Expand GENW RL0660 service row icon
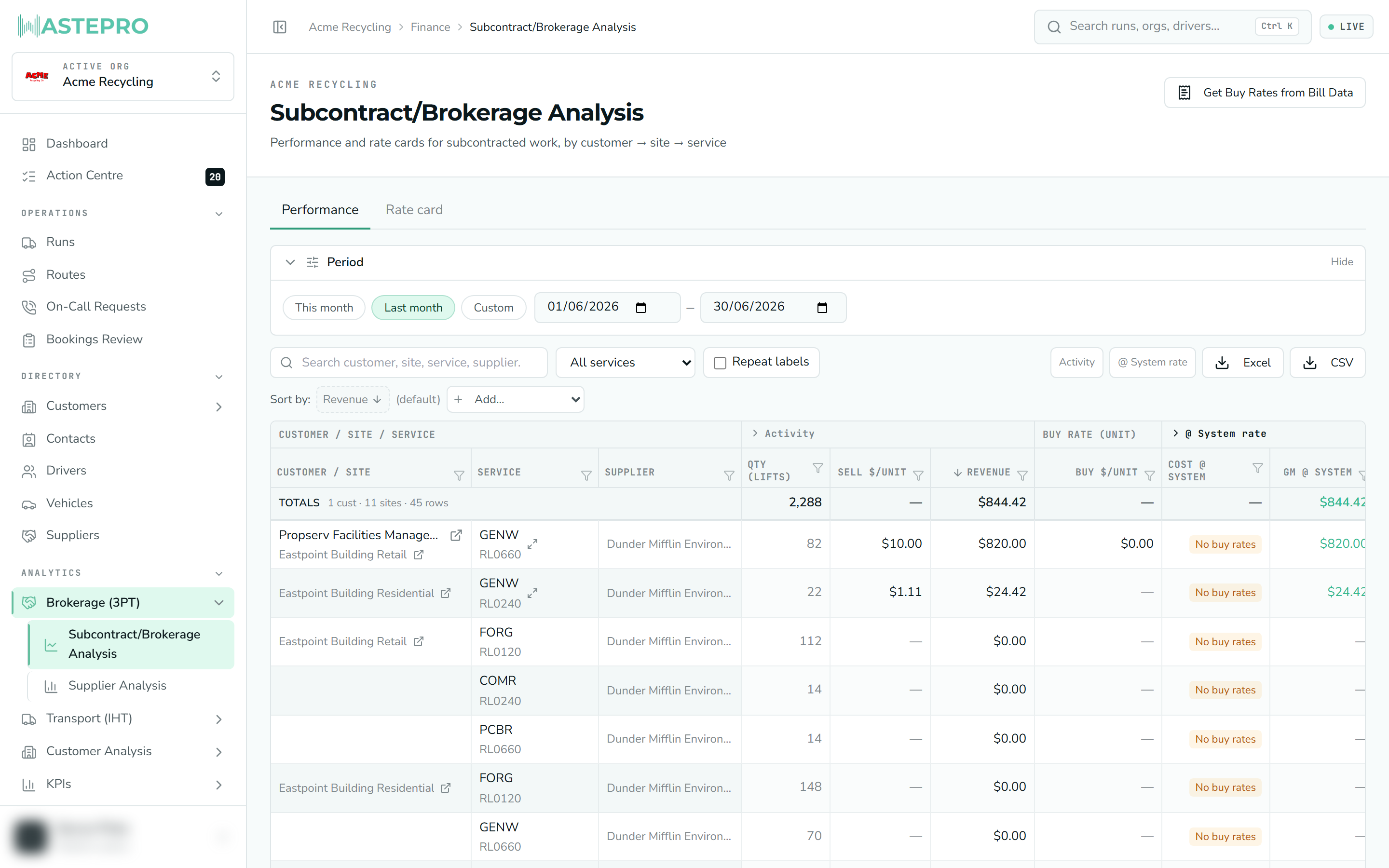Screen dimensions: 1389x868 [532, 543]
